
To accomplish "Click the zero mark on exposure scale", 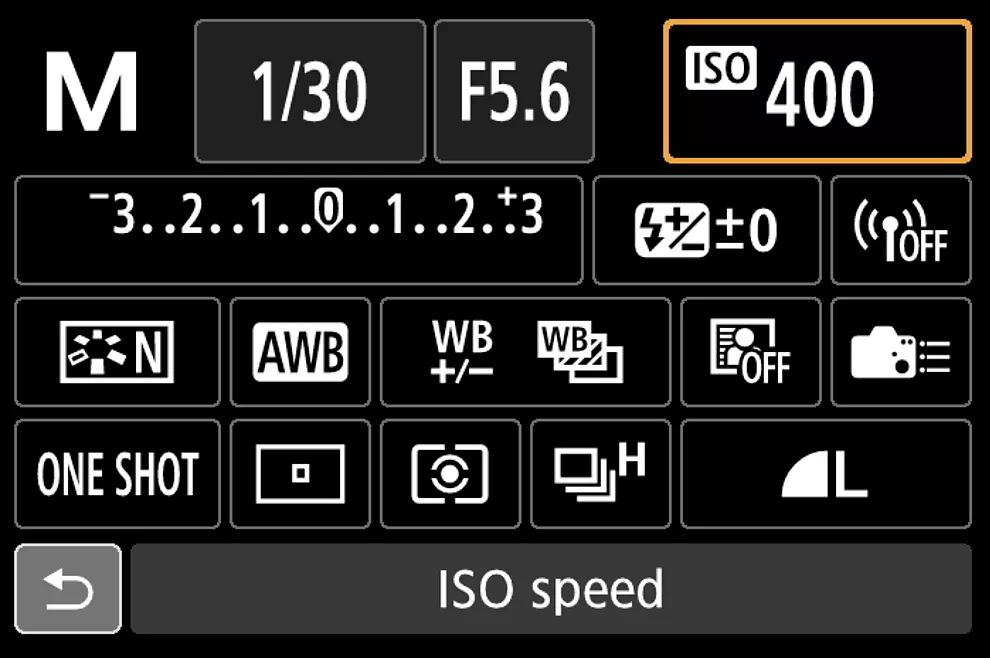I will pos(328,210).
